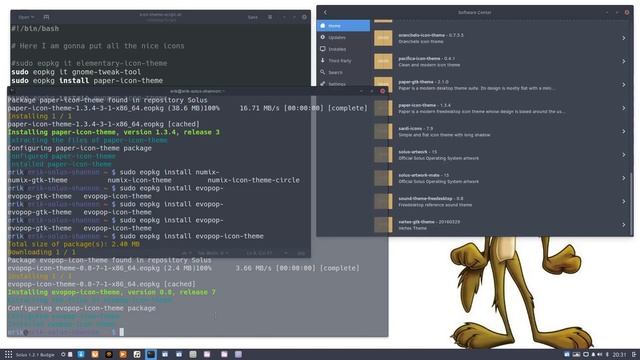Click the vertex-gtk-theme package icon
640x360 pixels.
coord(383,224)
